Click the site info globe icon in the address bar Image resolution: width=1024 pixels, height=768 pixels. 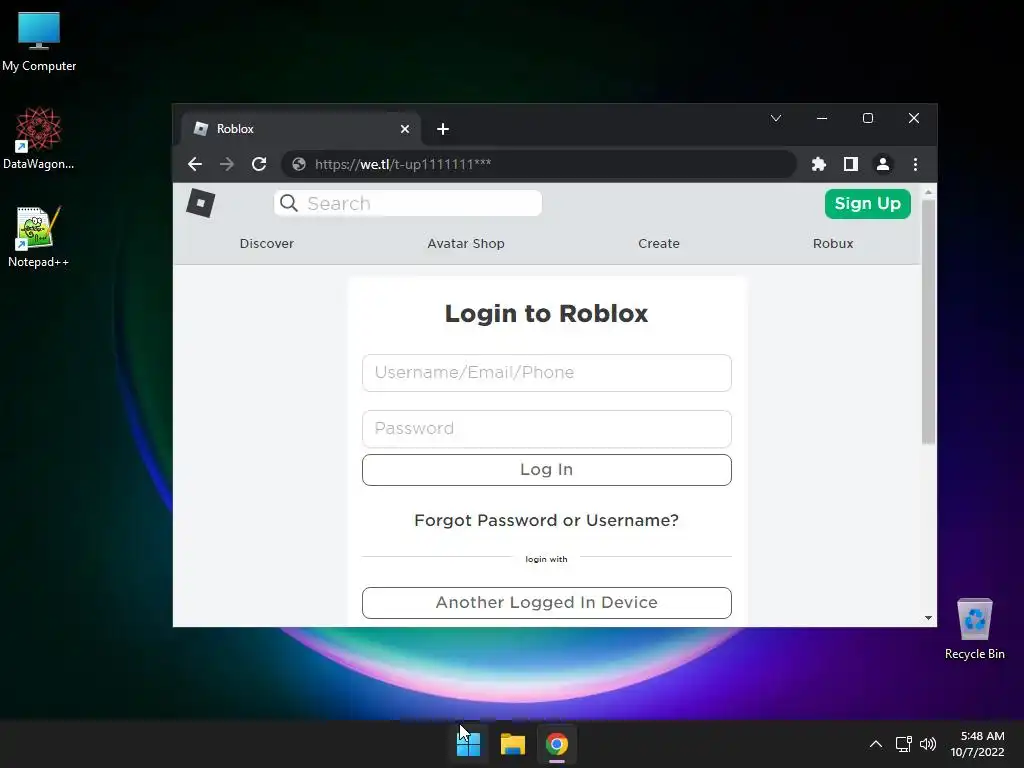[x=299, y=164]
